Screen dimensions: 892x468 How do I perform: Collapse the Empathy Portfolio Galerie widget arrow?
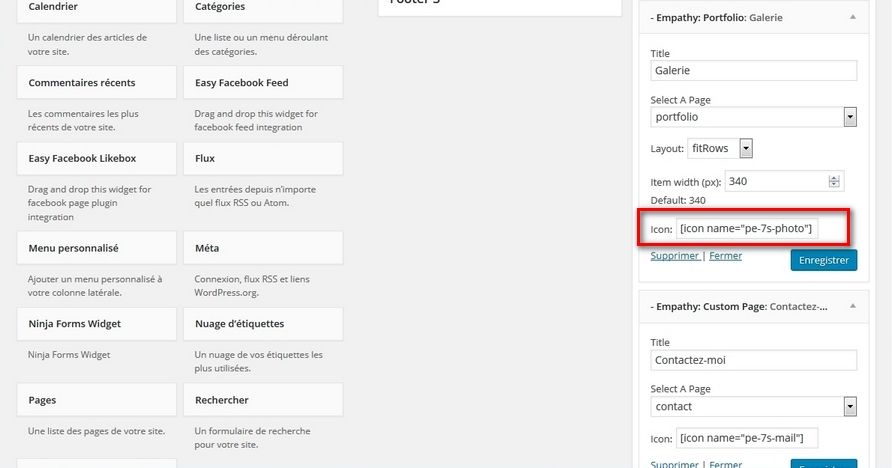(852, 17)
